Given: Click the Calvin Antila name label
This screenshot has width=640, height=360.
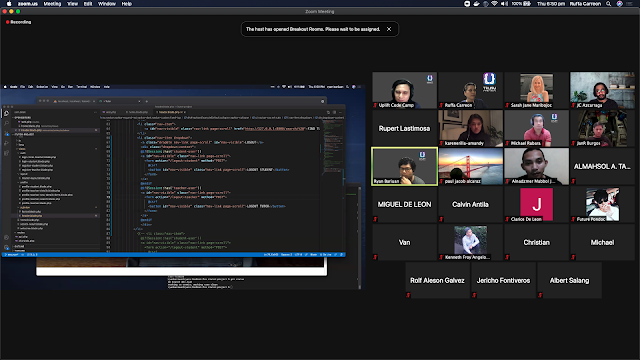Looking at the screenshot, I should 470,204.
